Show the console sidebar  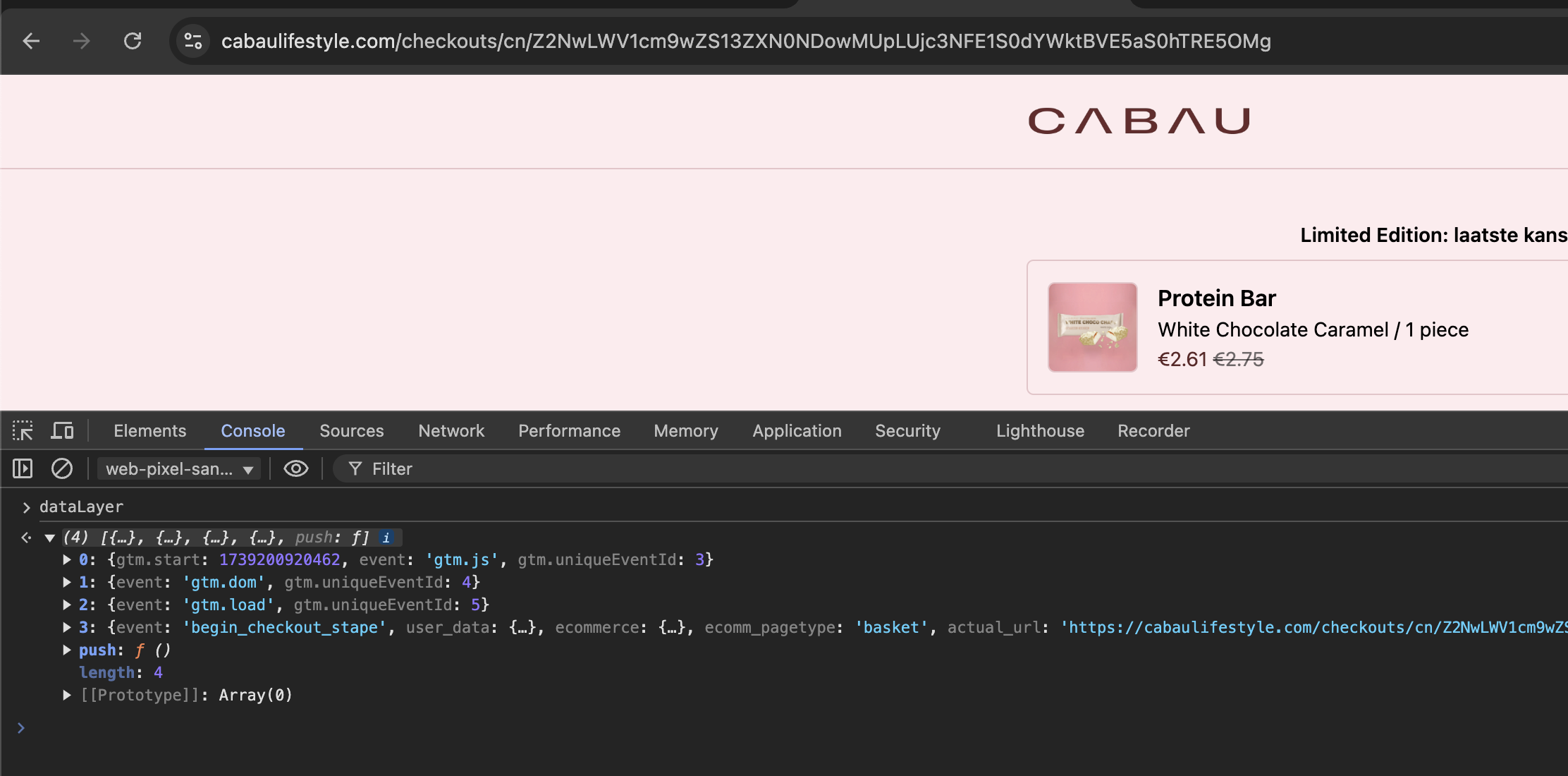click(23, 468)
